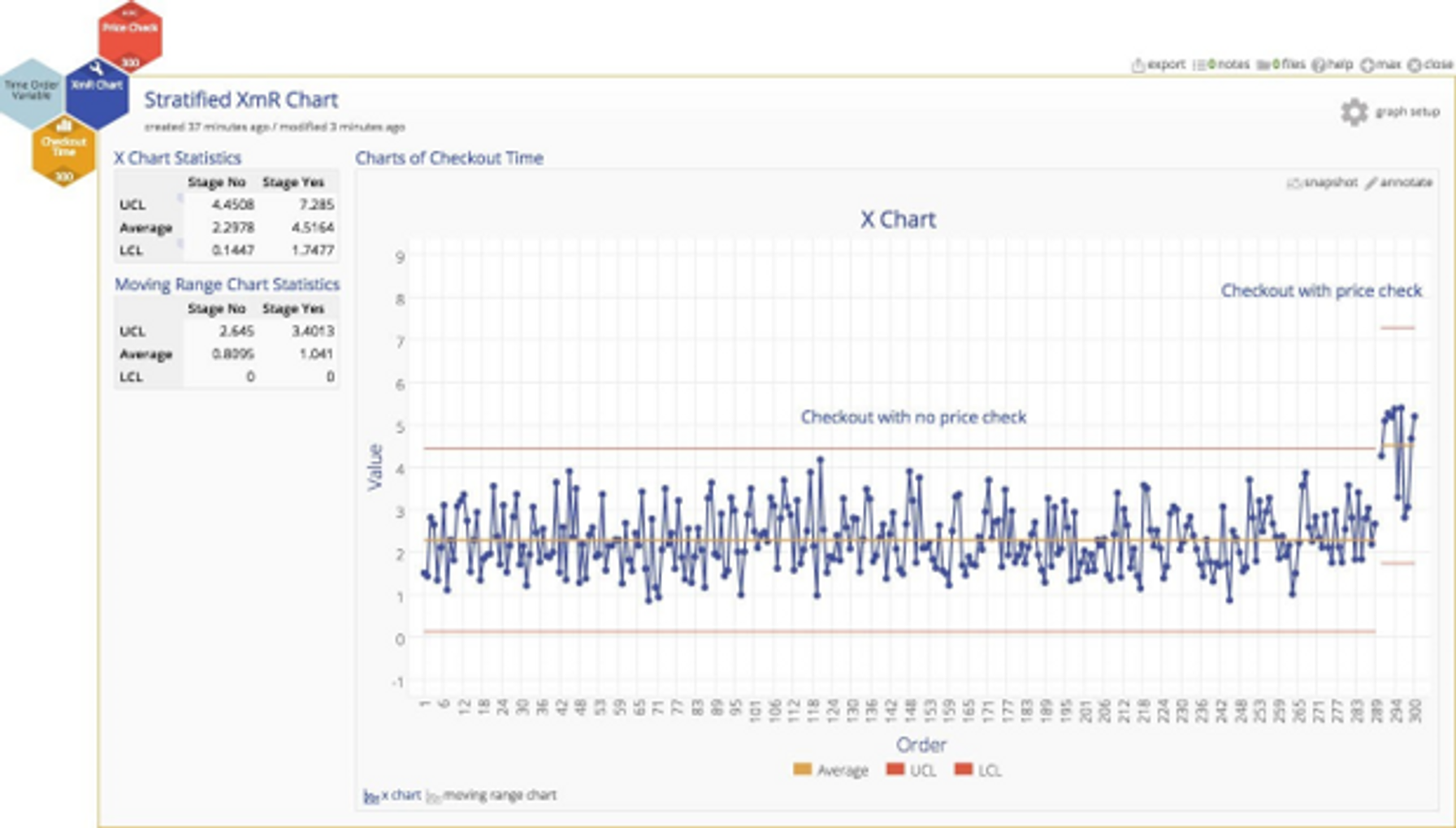
Task: Click the orange Checkout Time hexagon
Action: (x=64, y=150)
